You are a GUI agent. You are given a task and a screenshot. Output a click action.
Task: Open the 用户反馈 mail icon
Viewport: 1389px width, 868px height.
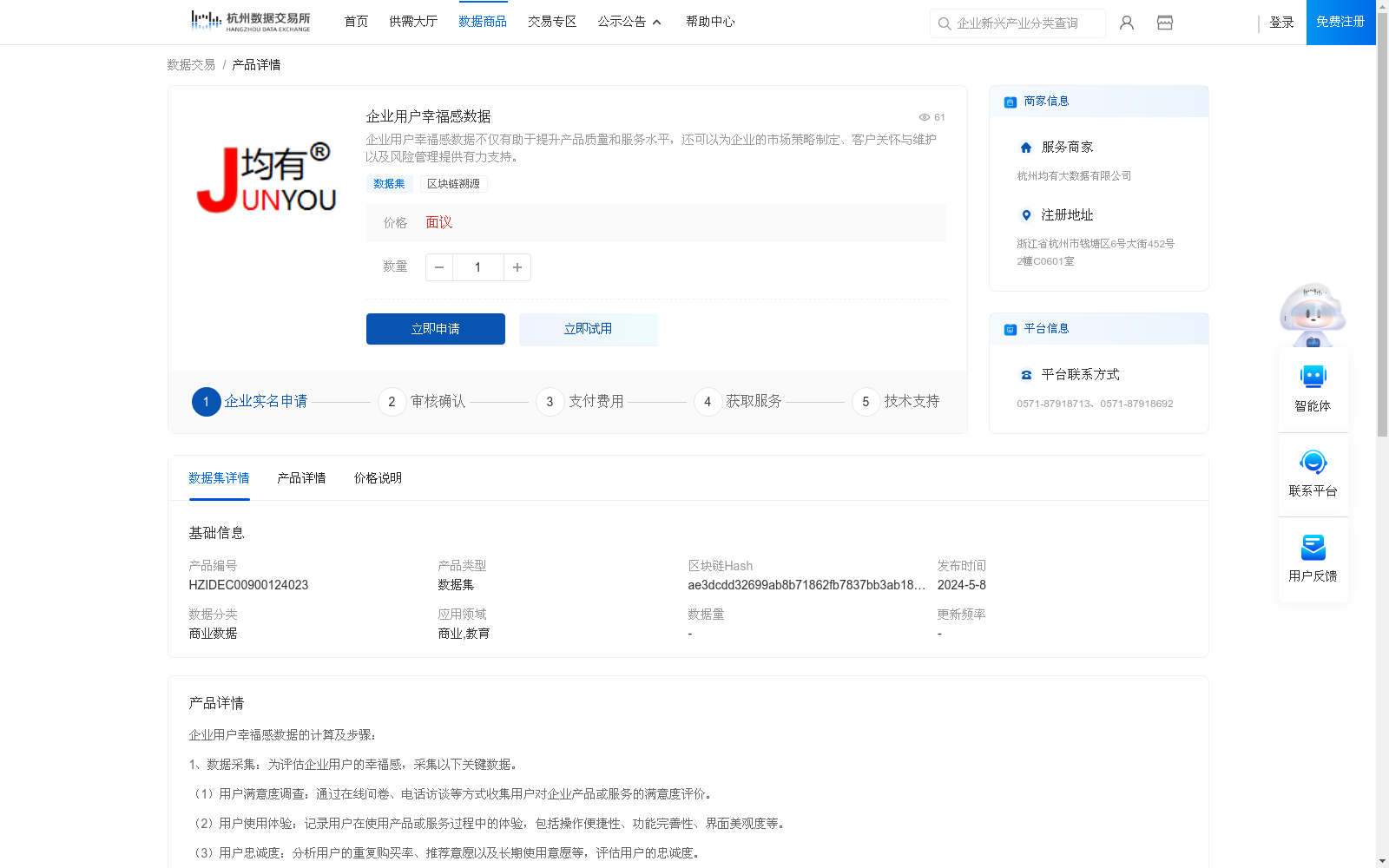(1313, 547)
